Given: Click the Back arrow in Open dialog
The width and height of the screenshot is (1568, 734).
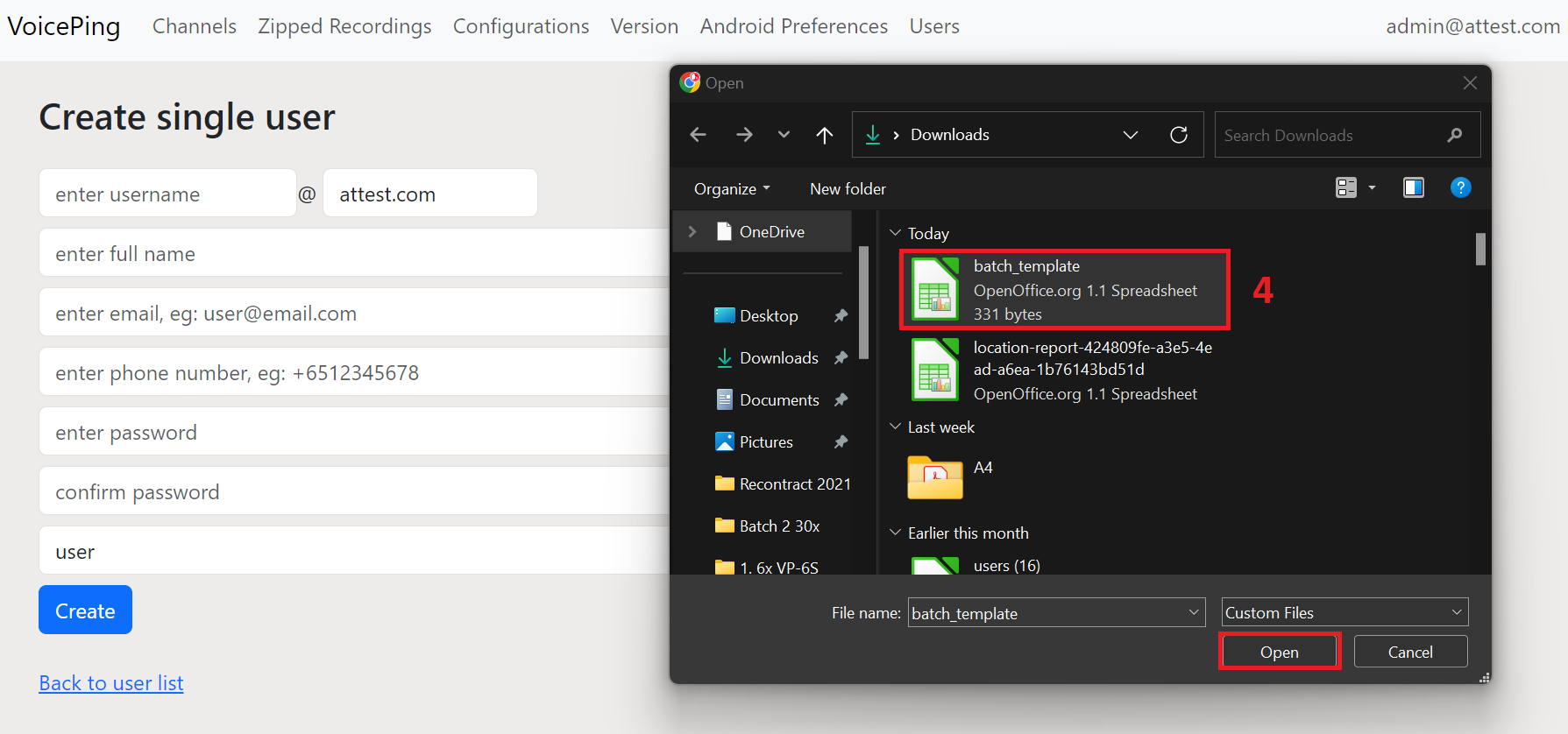Looking at the screenshot, I should 698,135.
